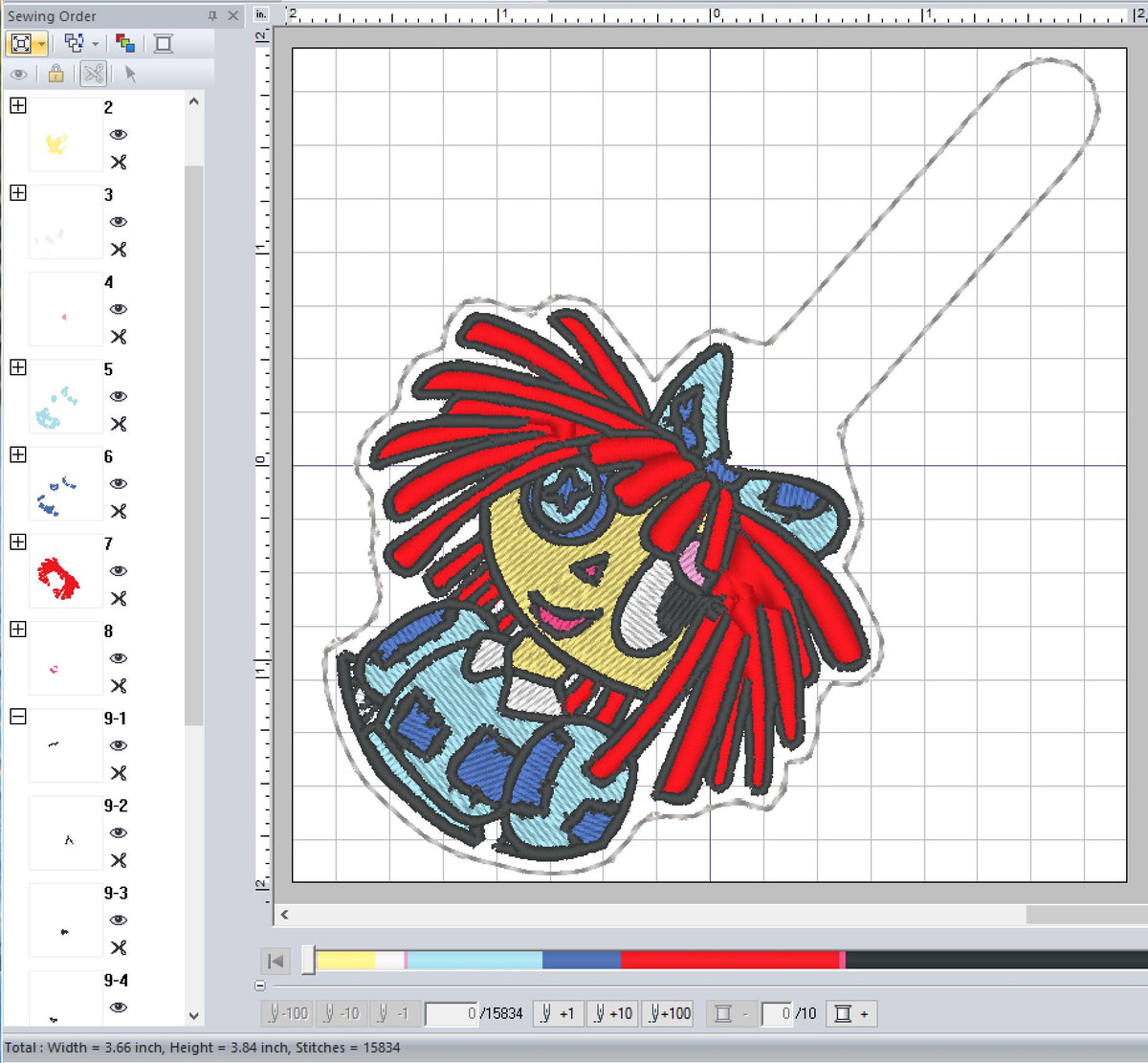The height and width of the screenshot is (1063, 1148).
Task: Click the padlock lock icon
Action: pos(55,74)
